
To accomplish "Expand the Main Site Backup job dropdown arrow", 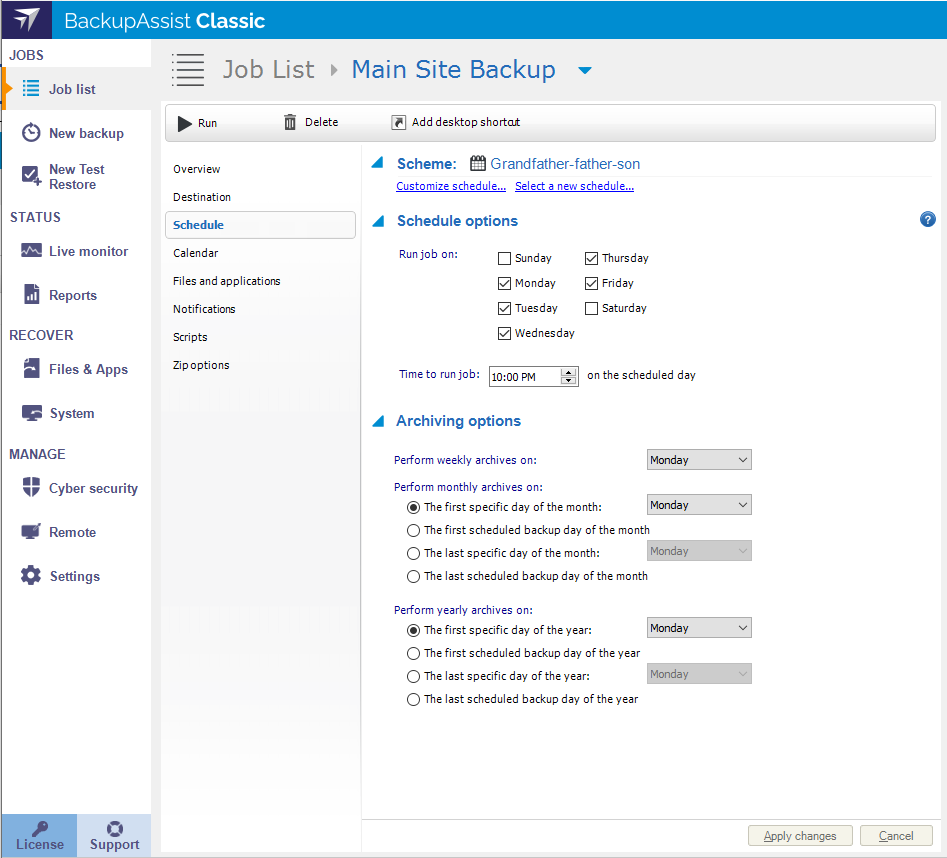I will click(585, 70).
